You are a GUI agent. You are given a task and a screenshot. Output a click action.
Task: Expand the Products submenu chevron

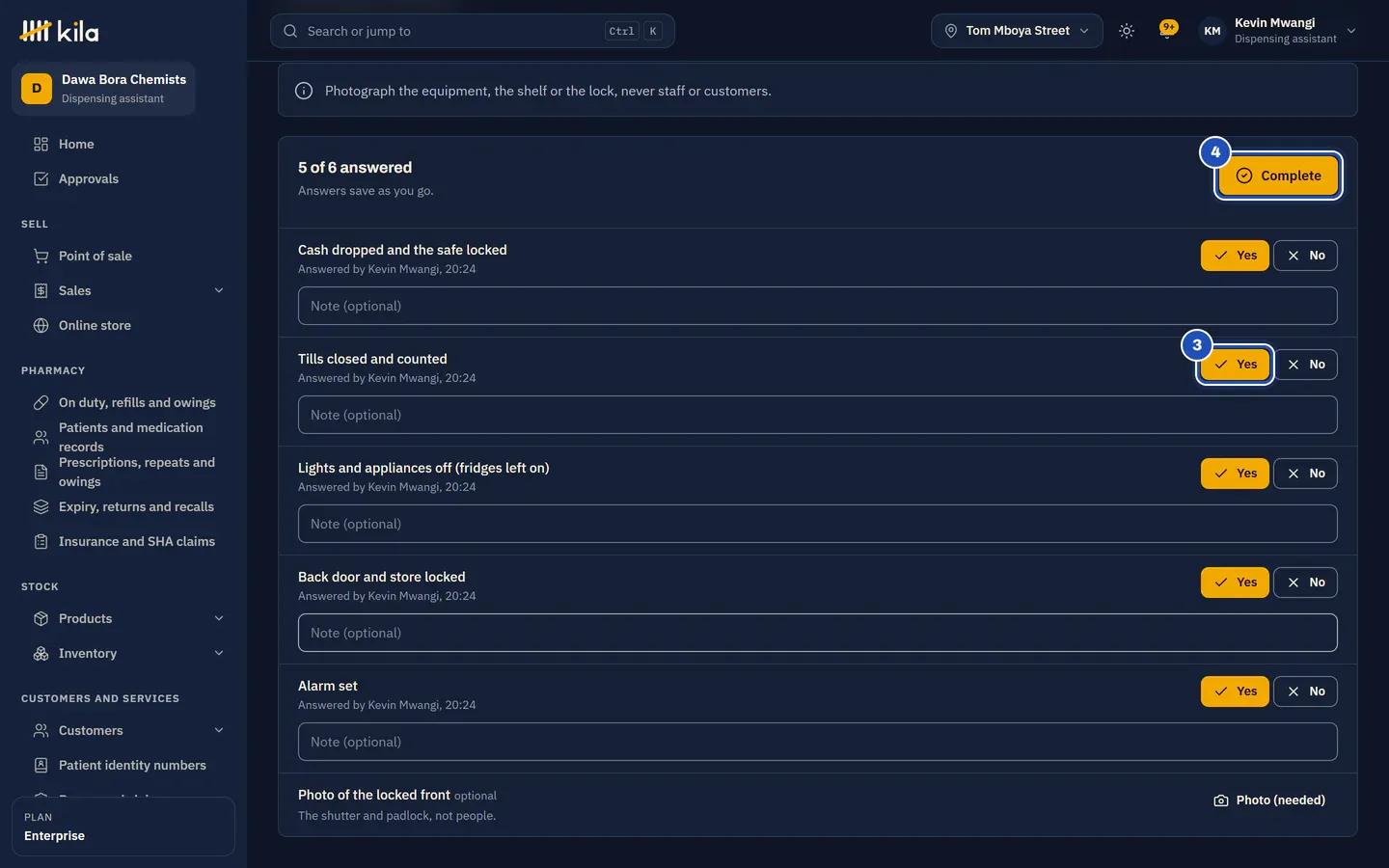point(219,618)
